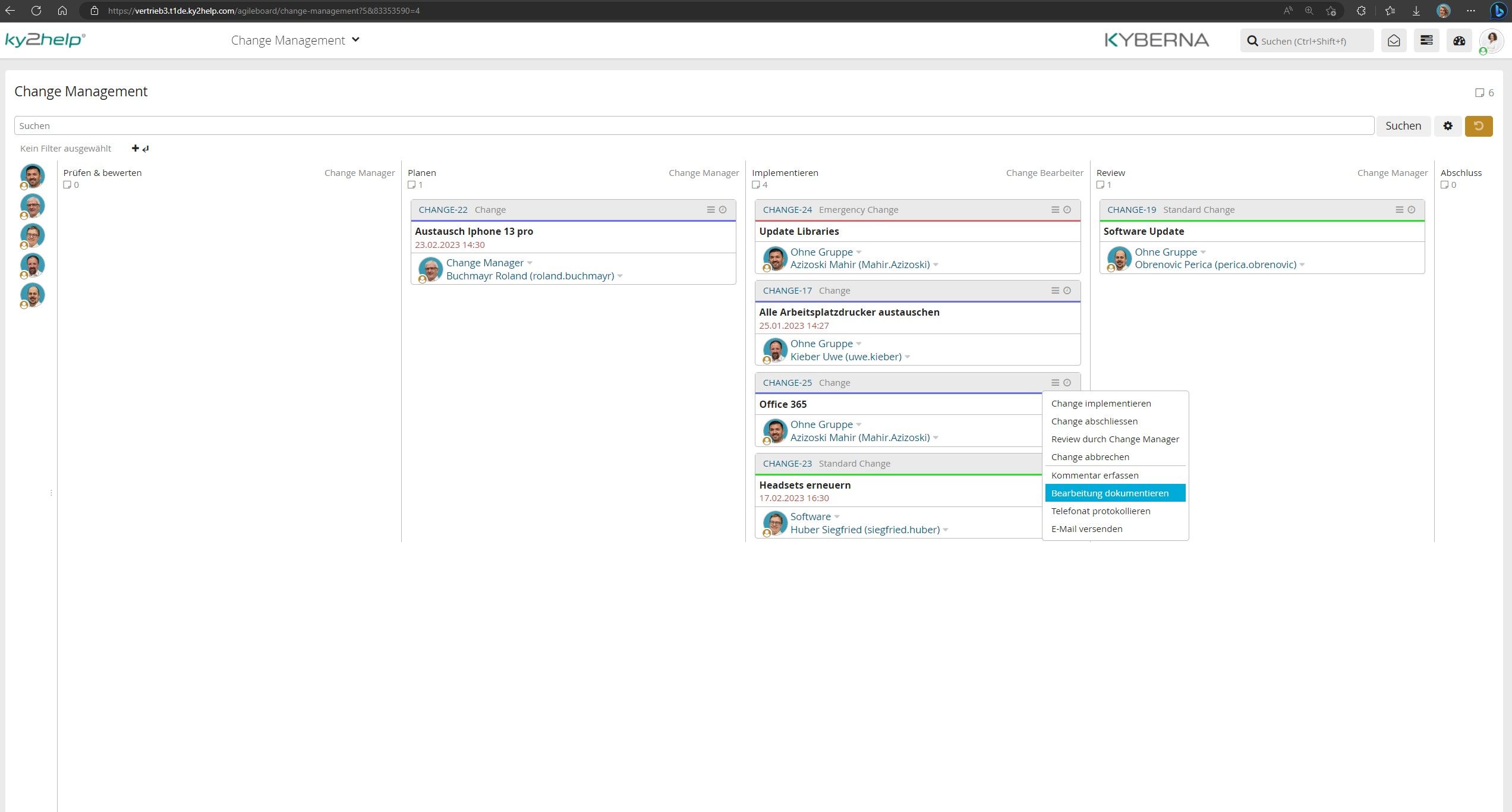This screenshot has height=812, width=1512.
Task: Click the add filter icon (+) near filter area
Action: point(135,148)
